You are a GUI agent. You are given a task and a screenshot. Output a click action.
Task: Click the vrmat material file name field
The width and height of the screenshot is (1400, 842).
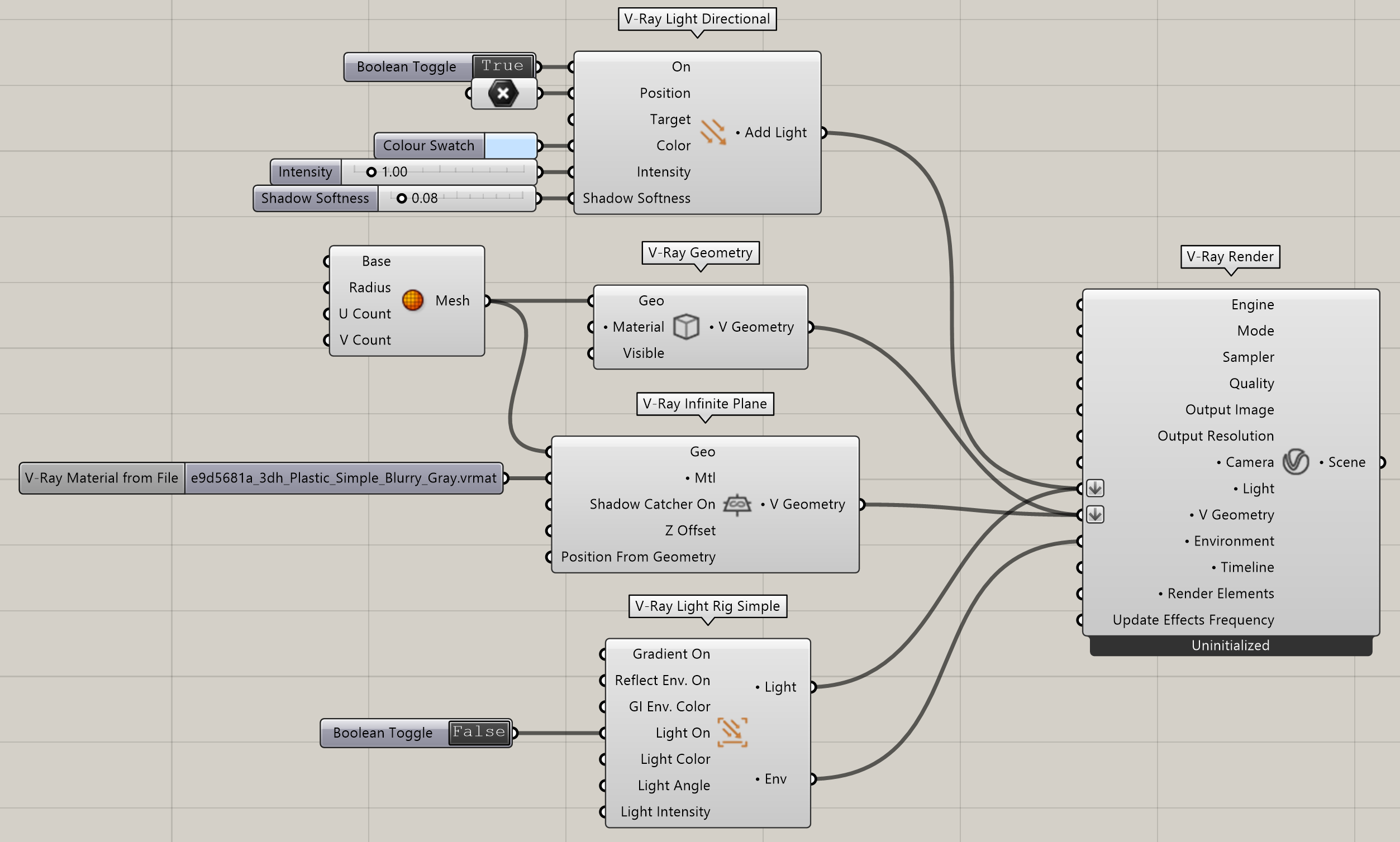click(x=344, y=479)
